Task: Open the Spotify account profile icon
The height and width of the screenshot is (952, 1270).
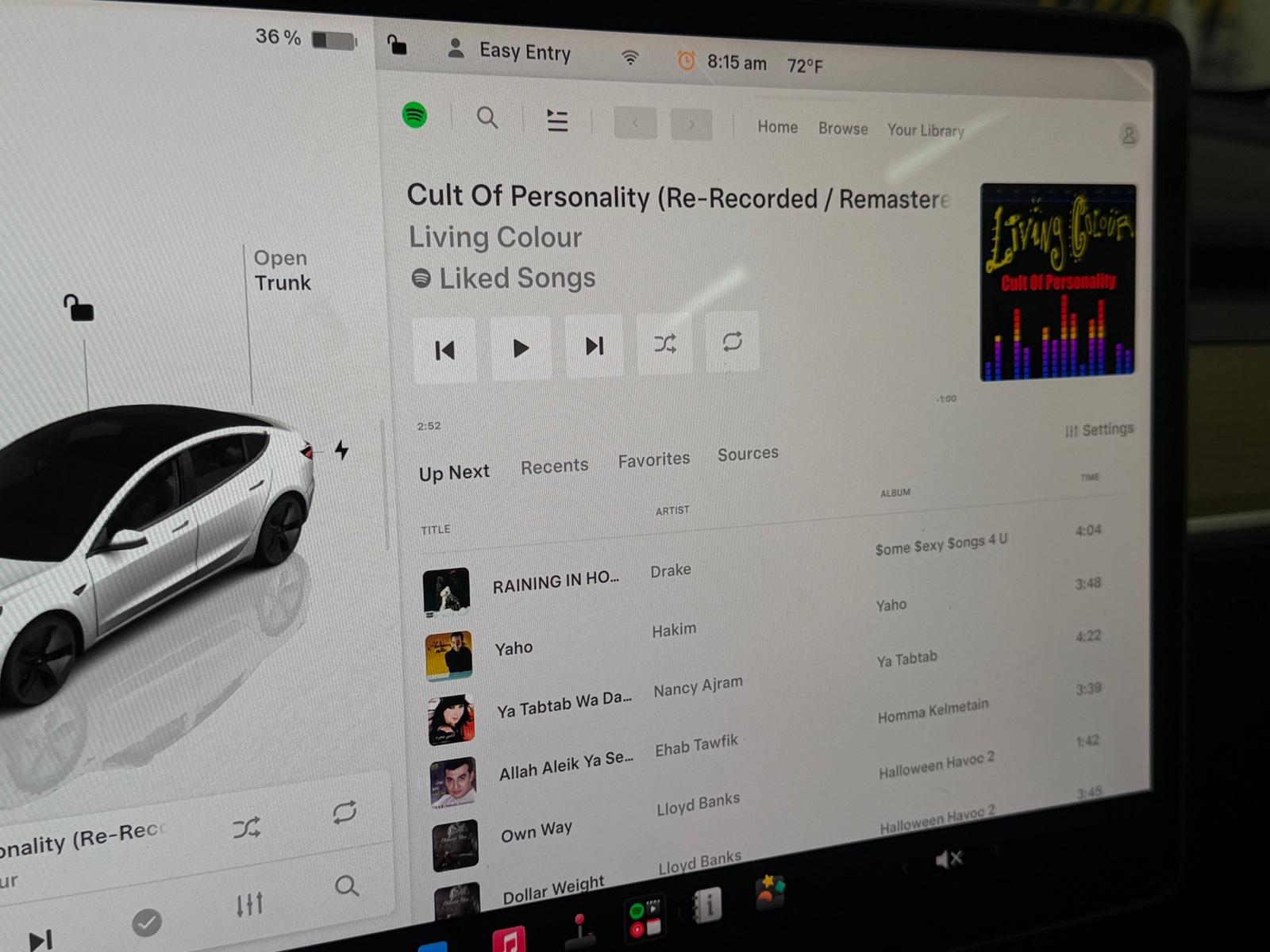Action: [1128, 135]
